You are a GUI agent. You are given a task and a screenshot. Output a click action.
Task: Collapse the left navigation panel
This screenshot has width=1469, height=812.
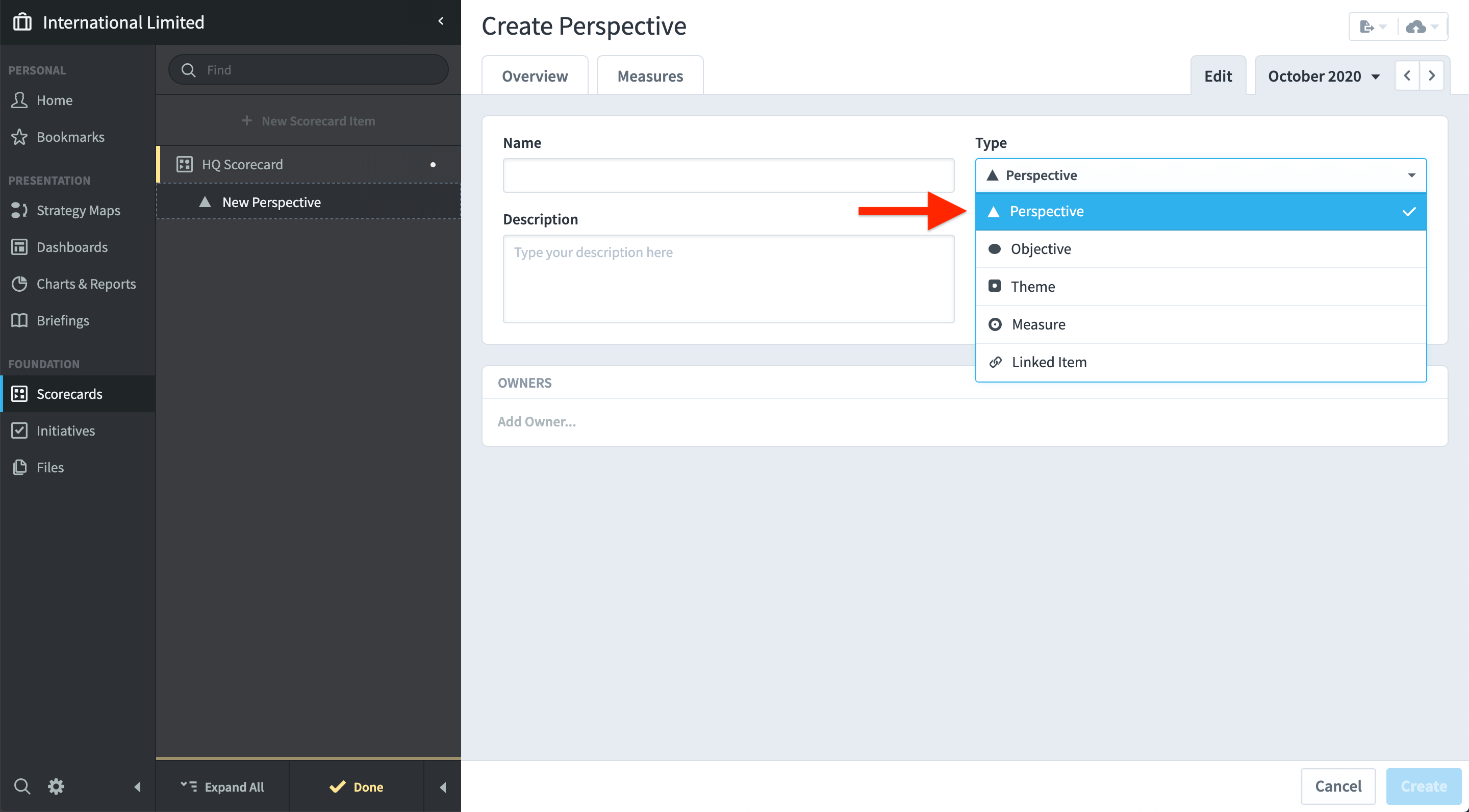440,21
